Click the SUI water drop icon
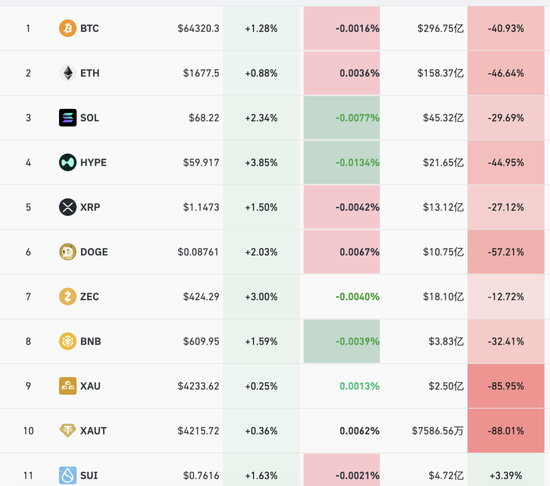 pos(68,475)
